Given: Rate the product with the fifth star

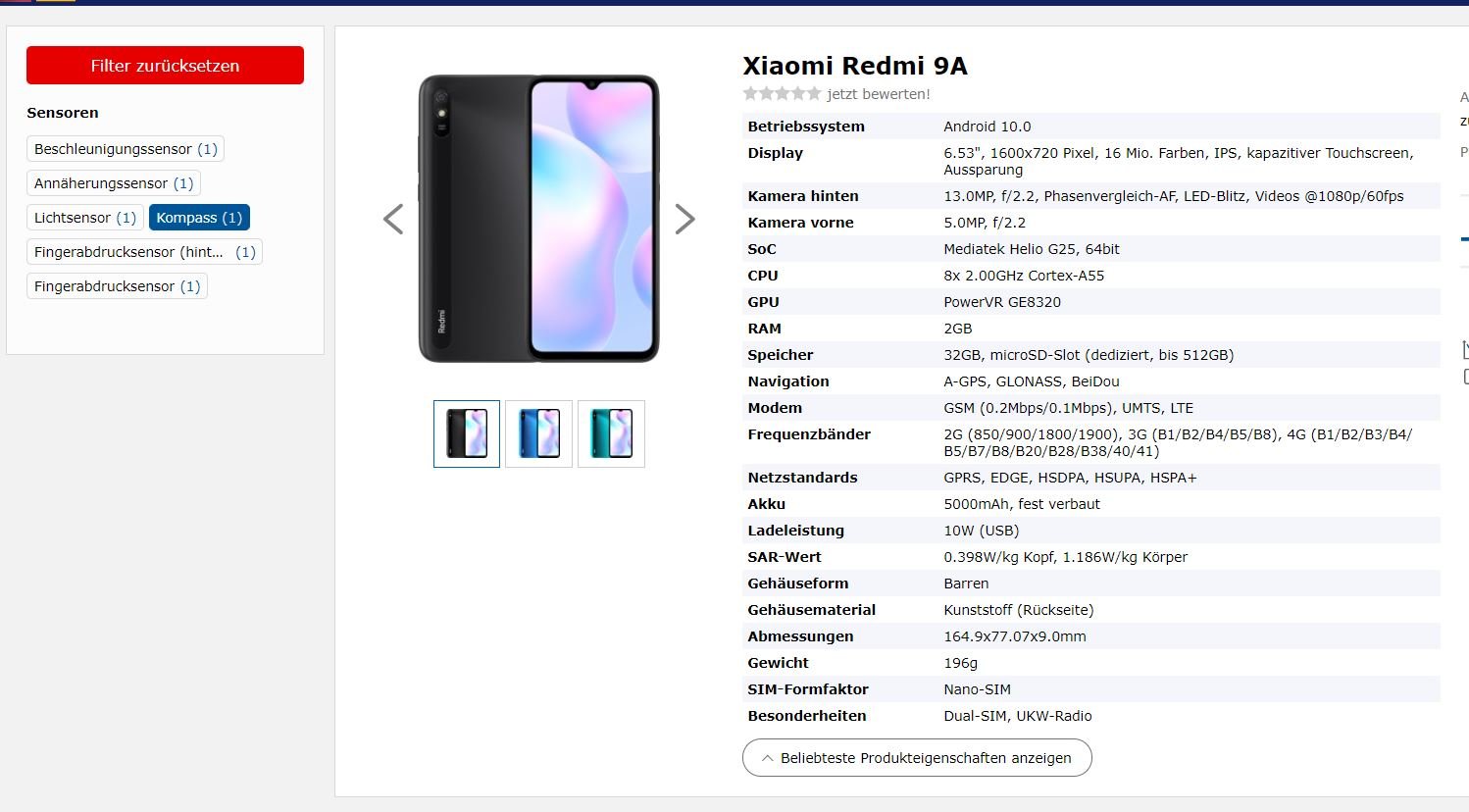Looking at the screenshot, I should (x=814, y=94).
